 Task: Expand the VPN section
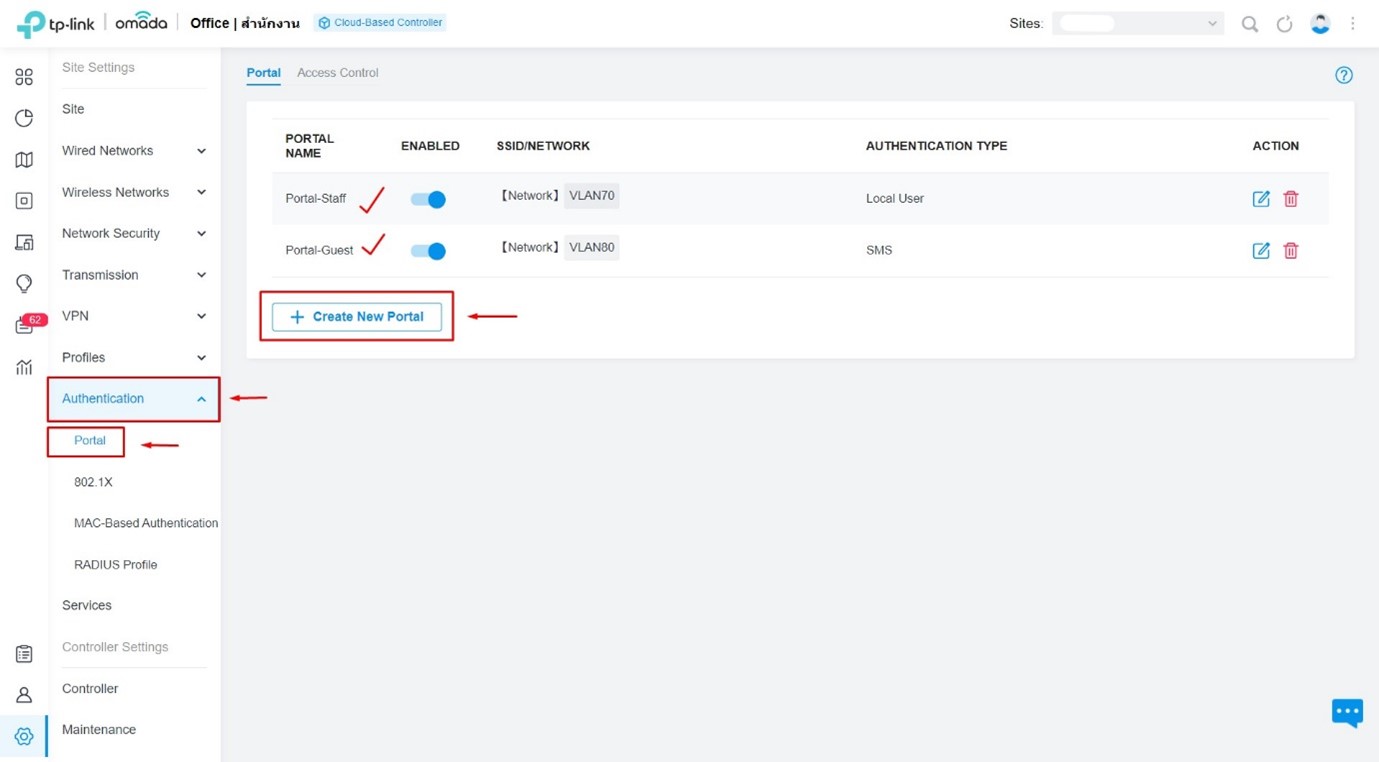click(x=133, y=316)
